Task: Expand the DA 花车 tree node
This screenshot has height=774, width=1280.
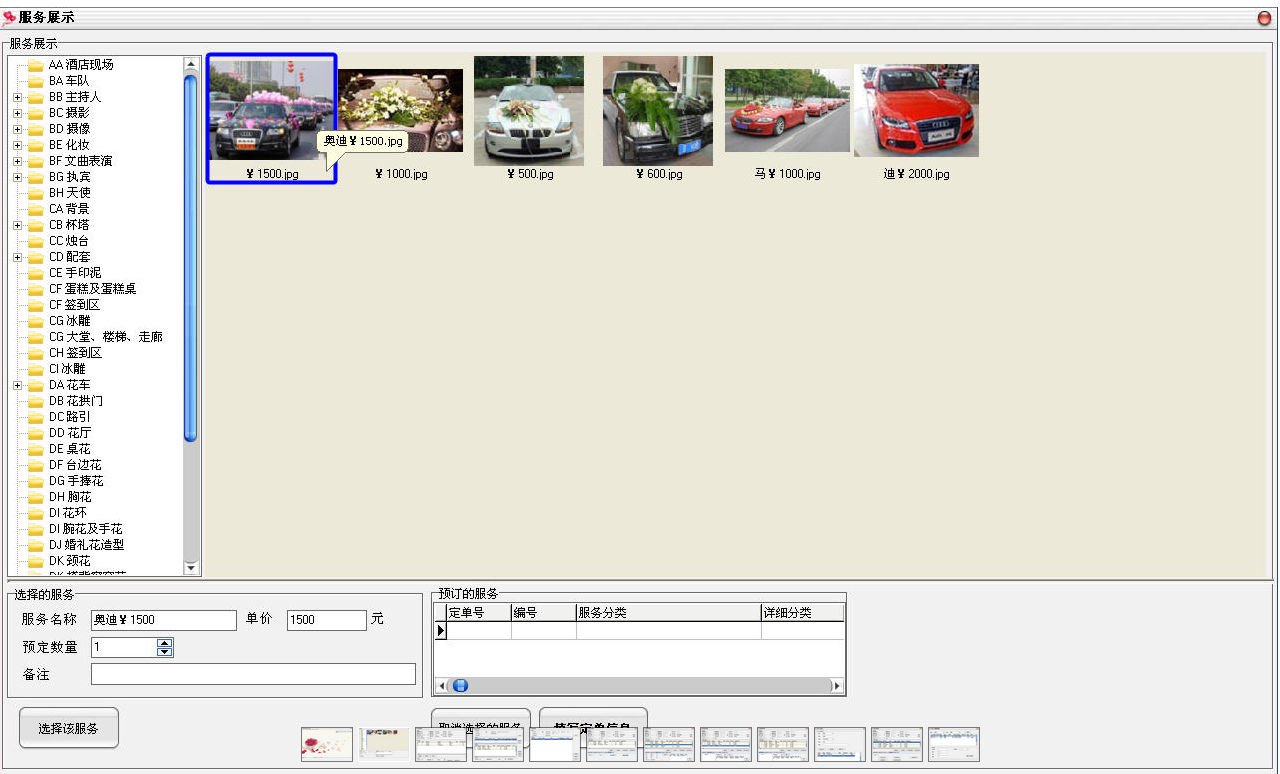Action: (x=17, y=385)
